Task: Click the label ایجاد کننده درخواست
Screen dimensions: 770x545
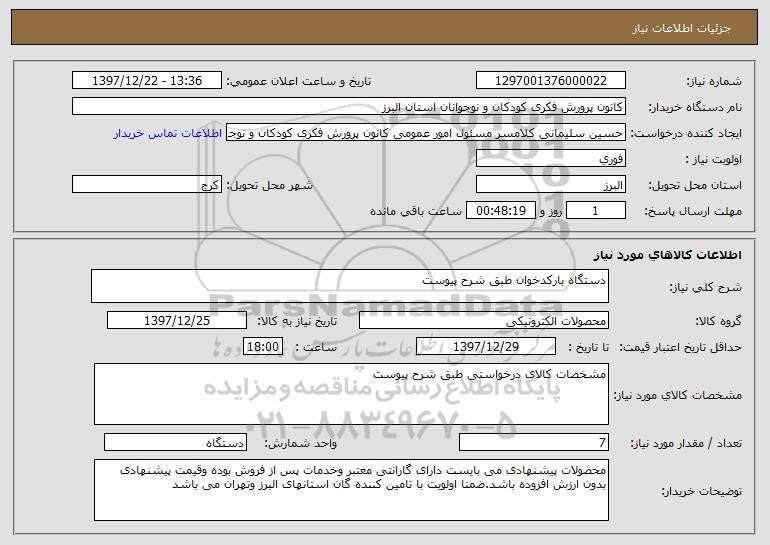Action: (x=686, y=134)
